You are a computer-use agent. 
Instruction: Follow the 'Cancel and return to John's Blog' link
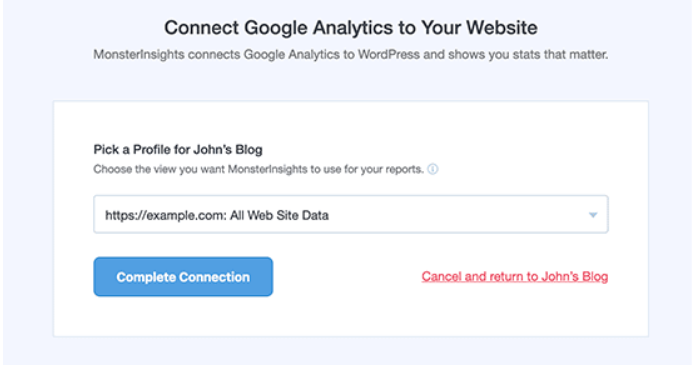pos(515,277)
